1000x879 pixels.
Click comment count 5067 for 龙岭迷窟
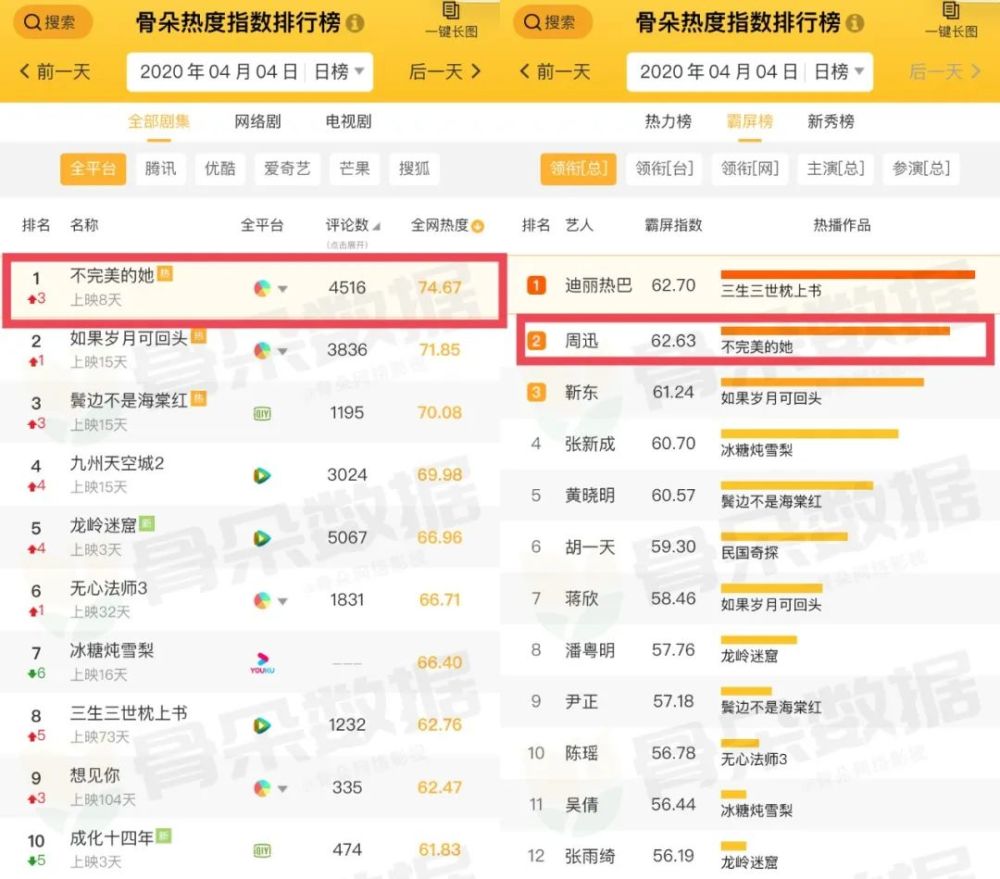pyautogui.click(x=348, y=538)
